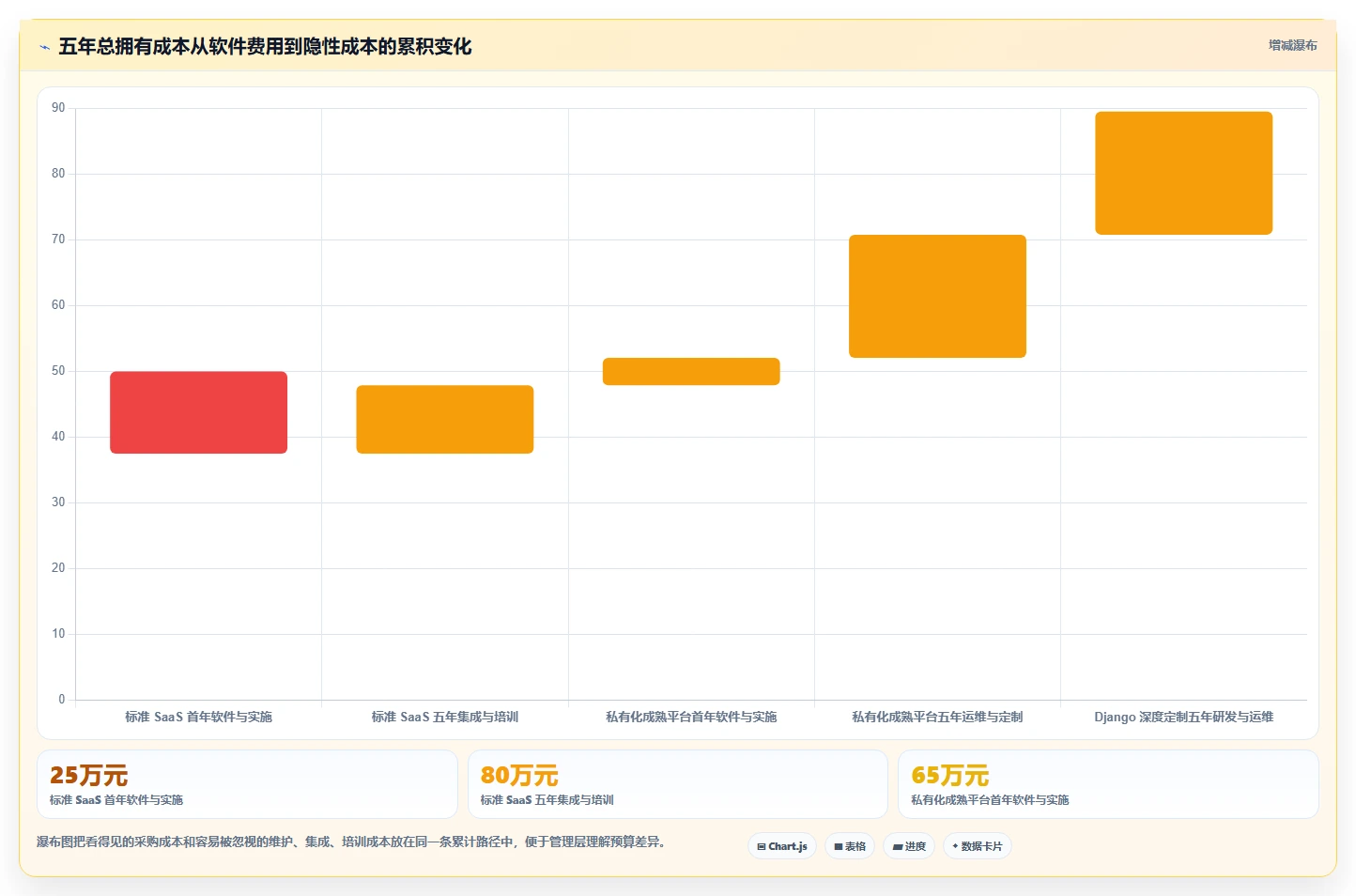
Task: Select the orange 标准 SaaS 五年集成与培训 bar
Action: [445, 419]
